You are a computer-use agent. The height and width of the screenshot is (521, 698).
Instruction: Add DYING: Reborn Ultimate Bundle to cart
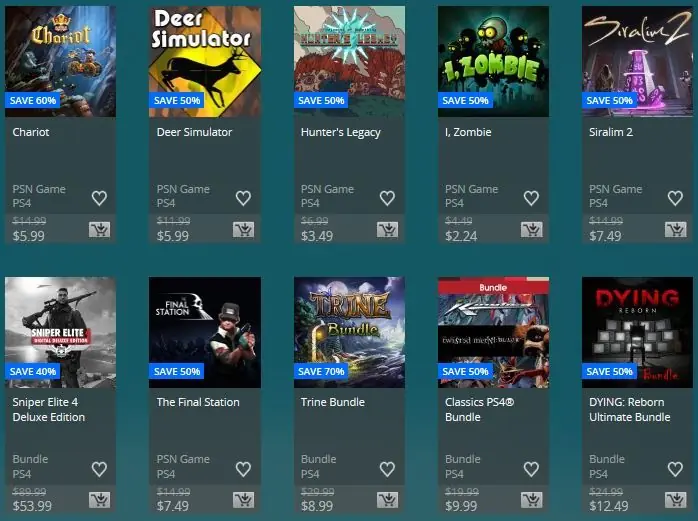[x=676, y=500]
